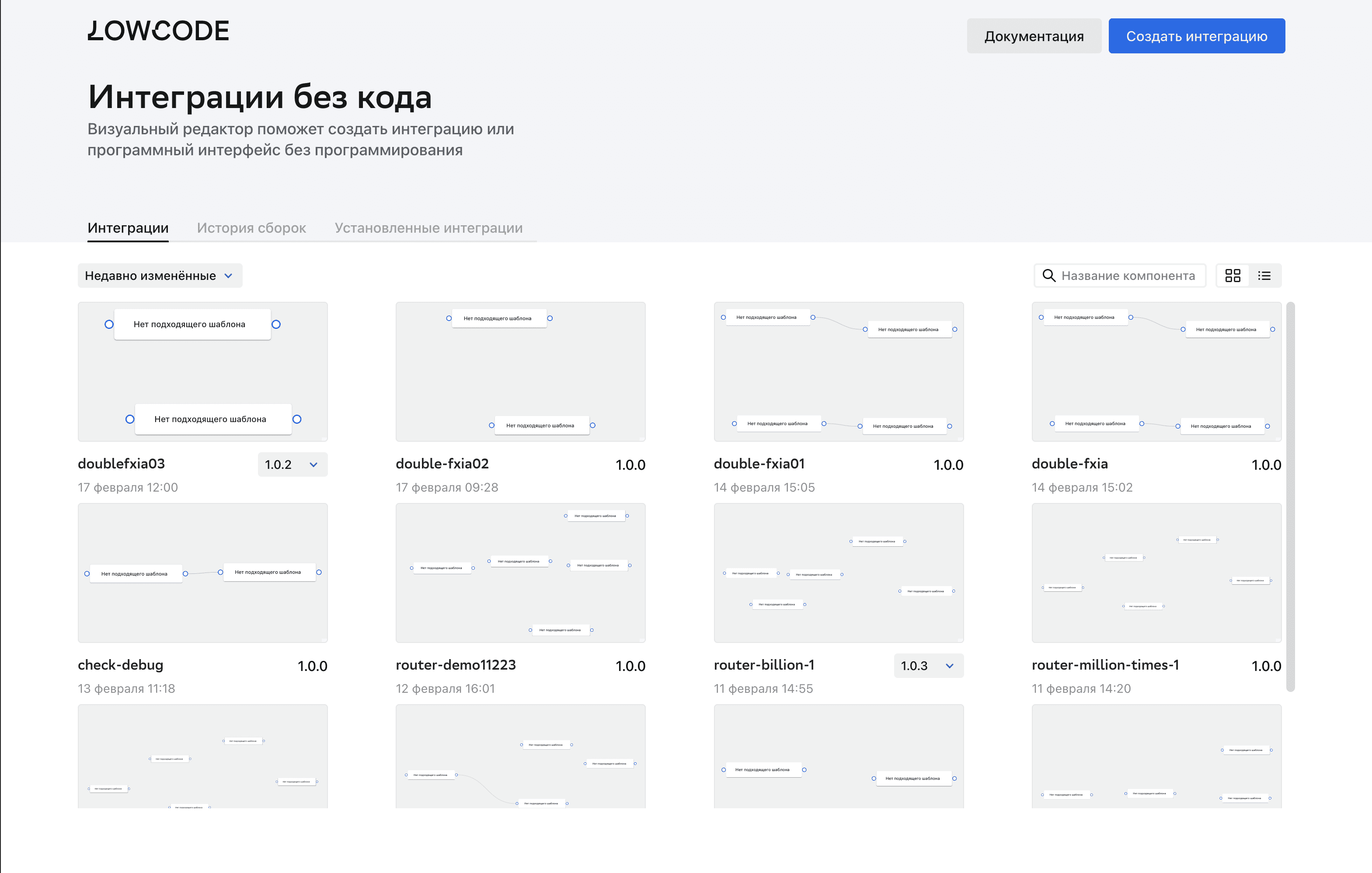Open the router-billion-1 version dropdown showing 1.0.3
Image resolution: width=1372 pixels, height=873 pixels.
tap(928, 666)
